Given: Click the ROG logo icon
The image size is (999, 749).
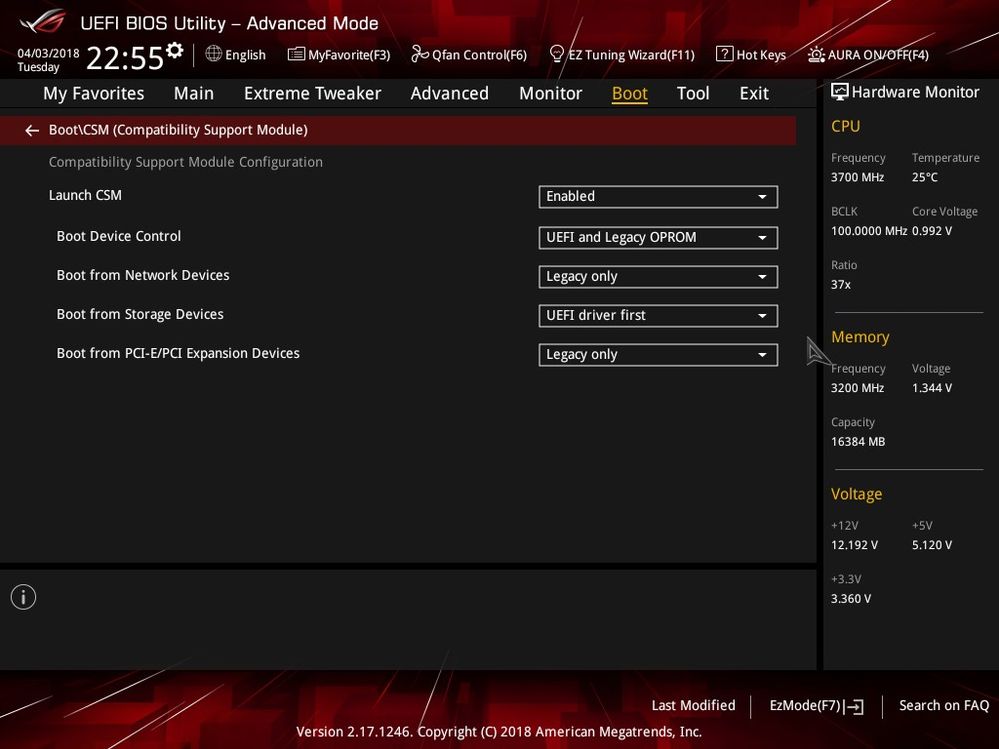Looking at the screenshot, I should click(x=42, y=22).
